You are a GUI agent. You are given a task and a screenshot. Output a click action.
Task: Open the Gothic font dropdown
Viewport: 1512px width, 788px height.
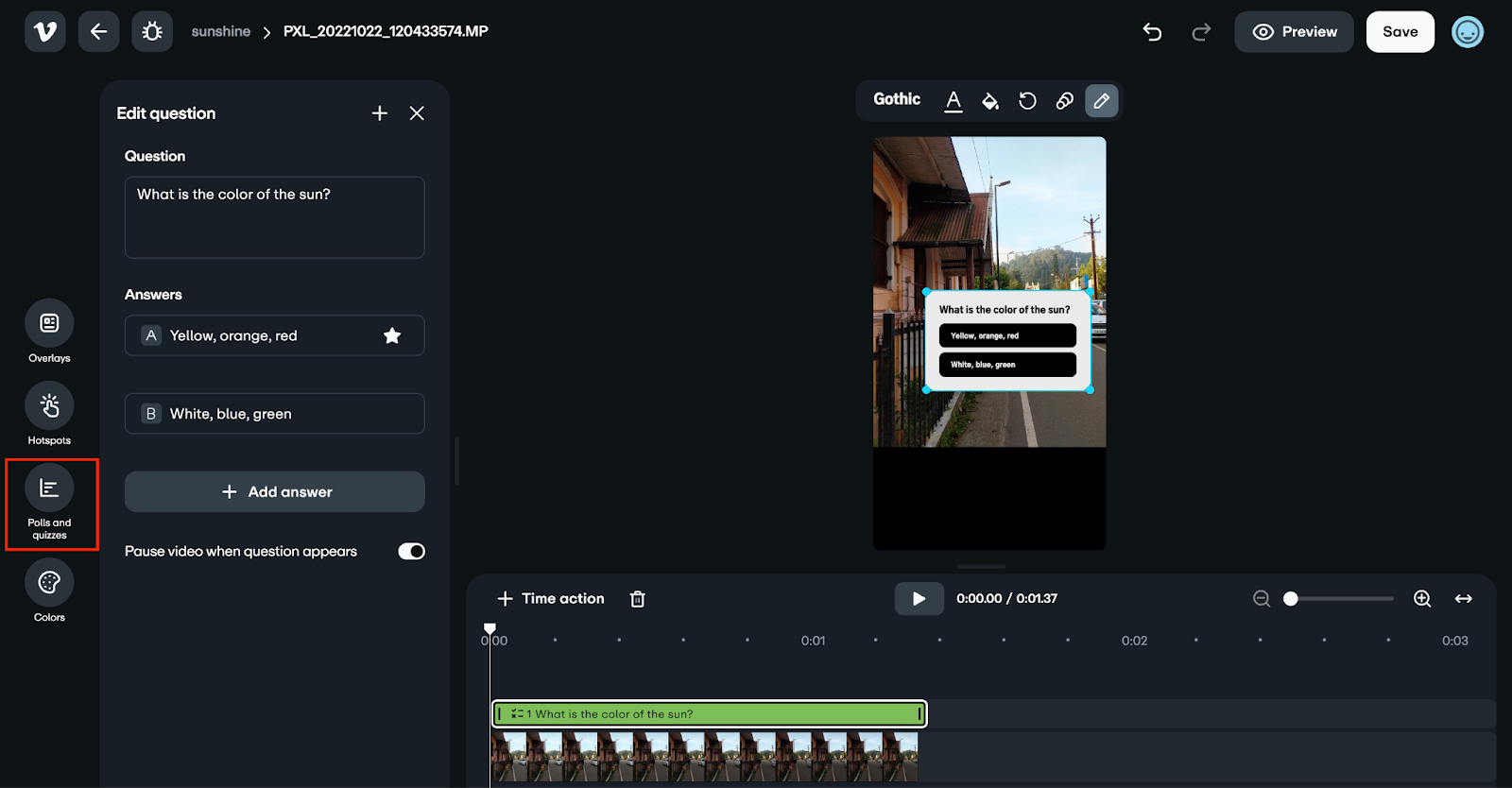[896, 99]
